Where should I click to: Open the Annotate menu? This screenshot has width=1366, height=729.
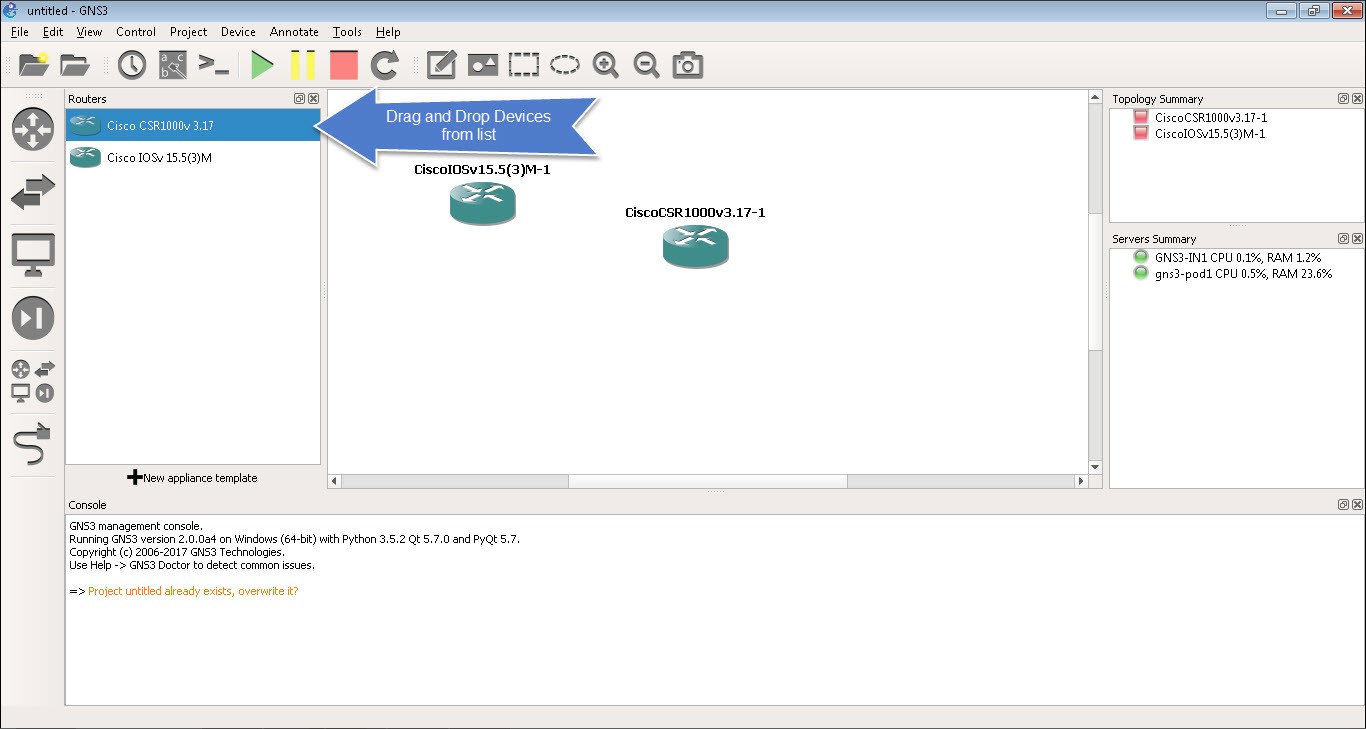pos(294,32)
